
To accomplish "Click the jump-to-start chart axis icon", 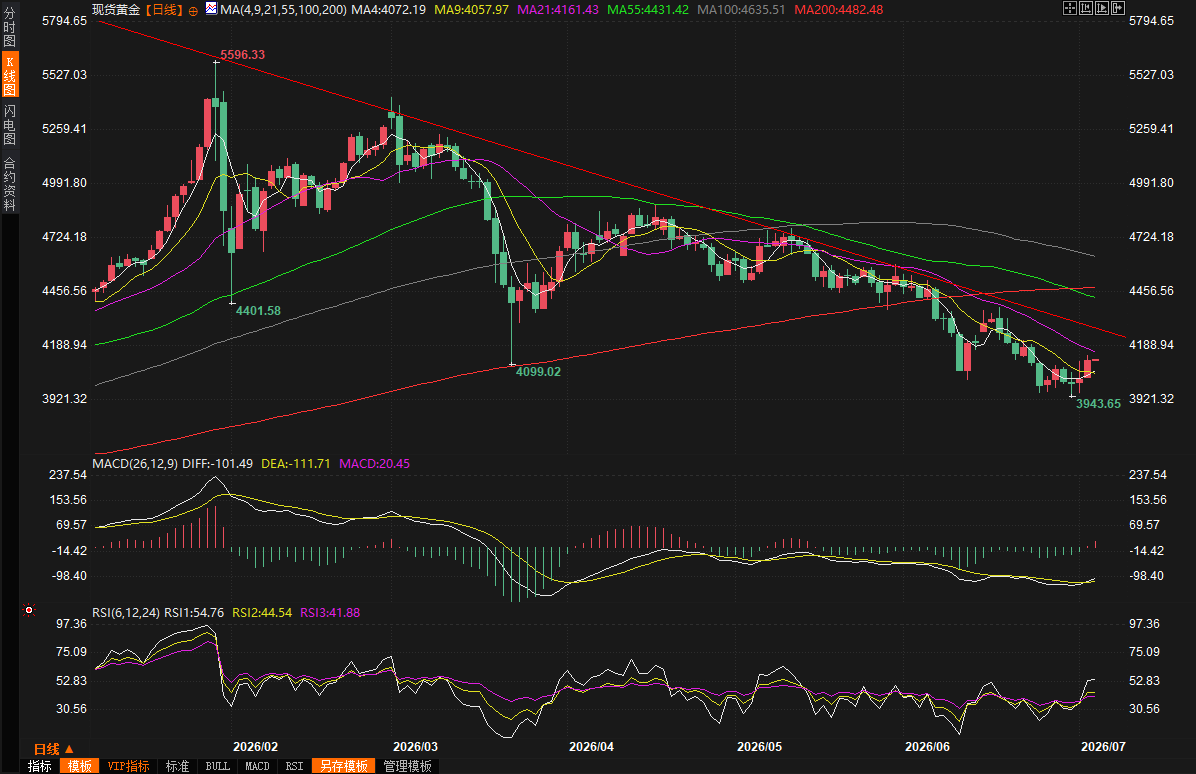I will pyautogui.click(x=1086, y=8).
